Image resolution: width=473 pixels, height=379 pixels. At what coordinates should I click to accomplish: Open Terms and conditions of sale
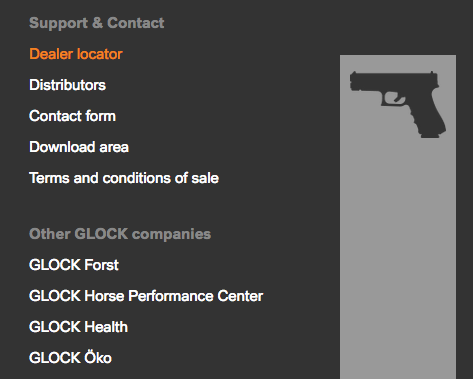pos(124,178)
